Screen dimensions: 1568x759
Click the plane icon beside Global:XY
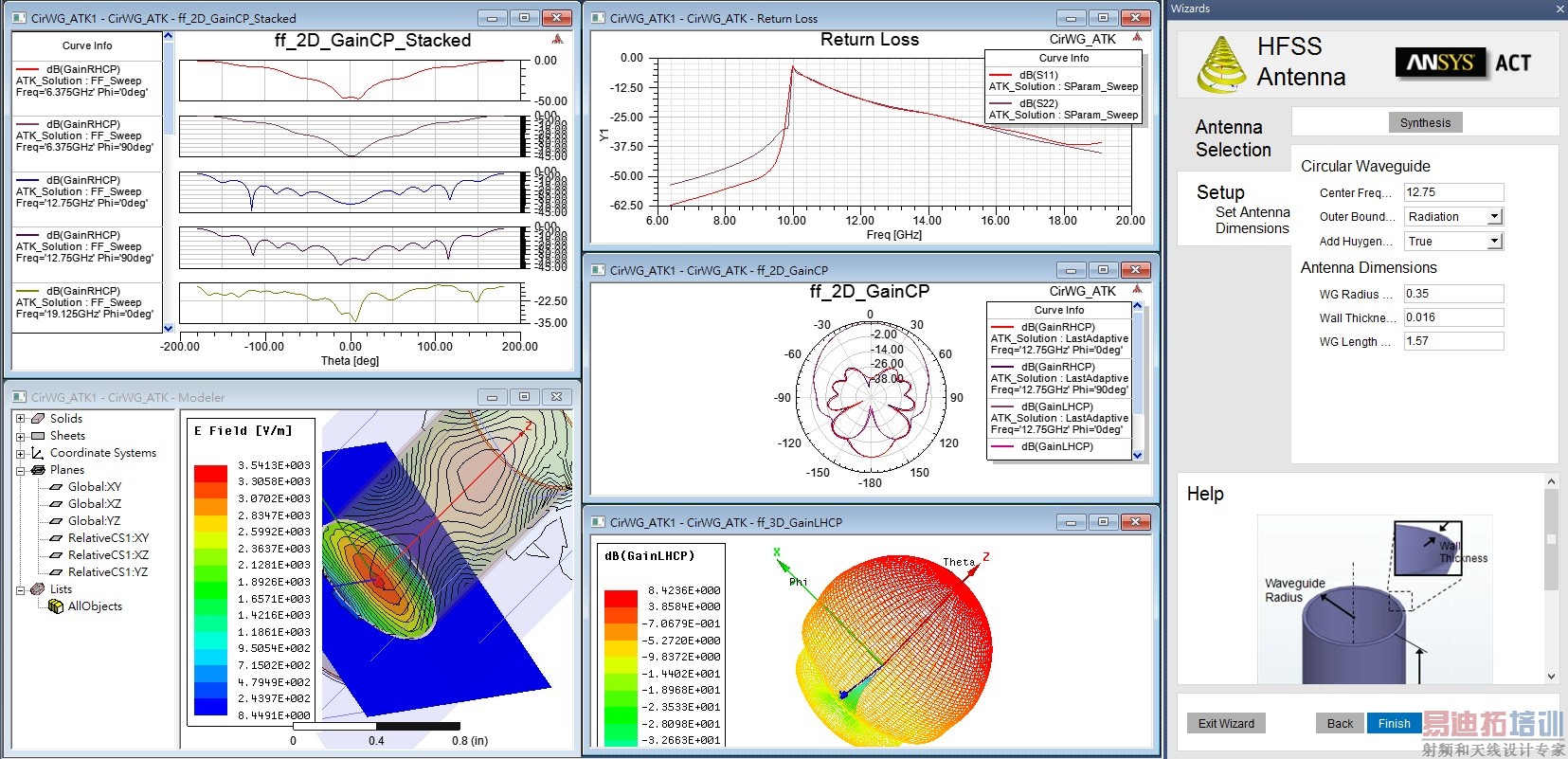coord(56,487)
